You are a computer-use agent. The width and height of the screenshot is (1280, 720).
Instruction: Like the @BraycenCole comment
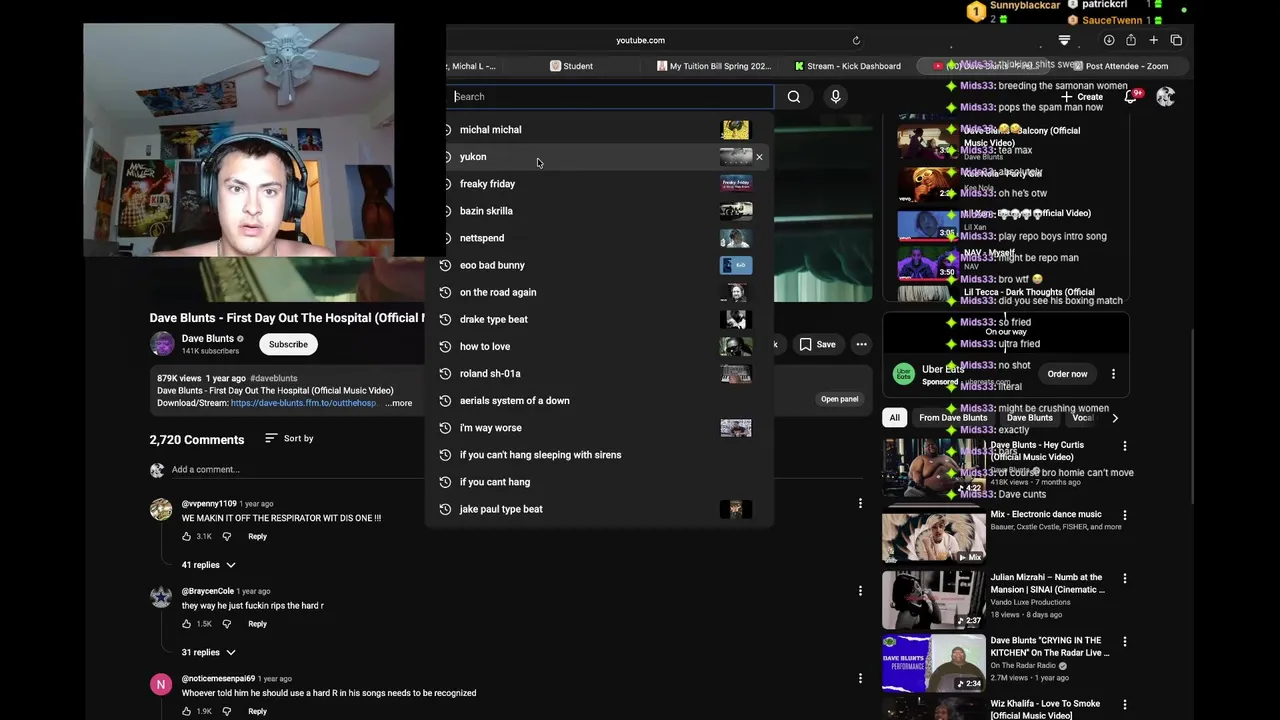point(187,624)
